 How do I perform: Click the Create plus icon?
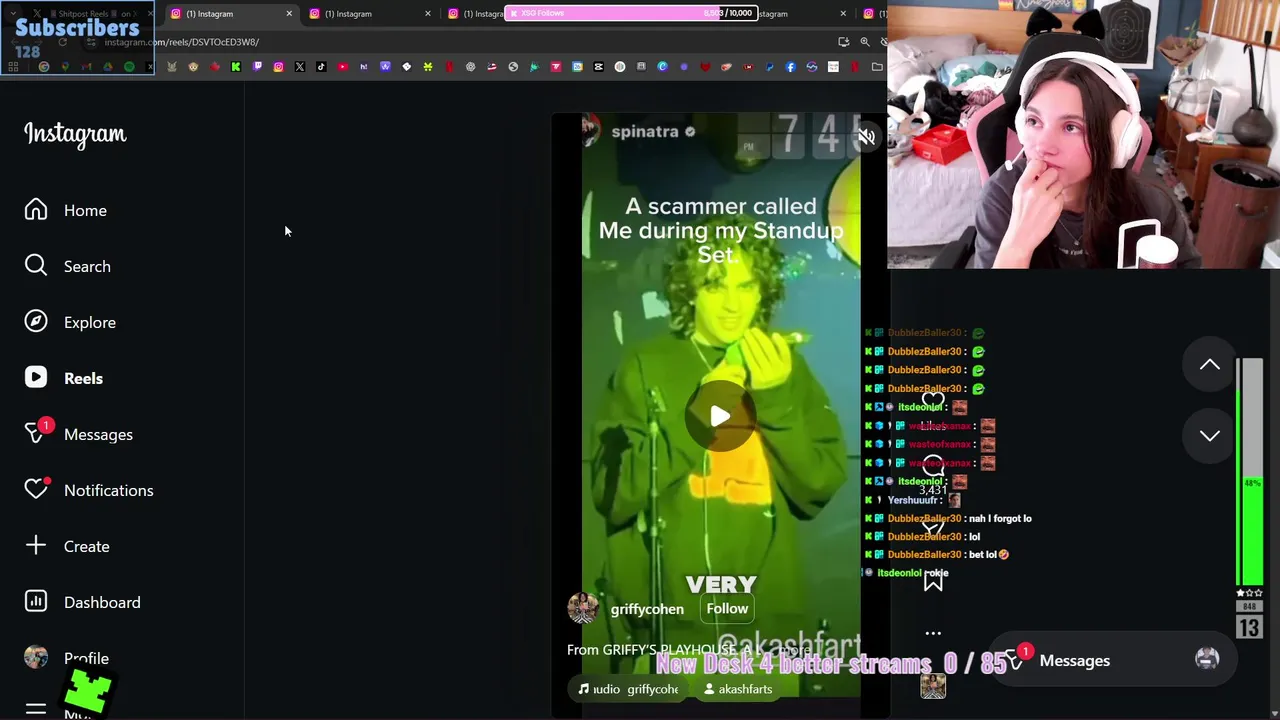(36, 546)
